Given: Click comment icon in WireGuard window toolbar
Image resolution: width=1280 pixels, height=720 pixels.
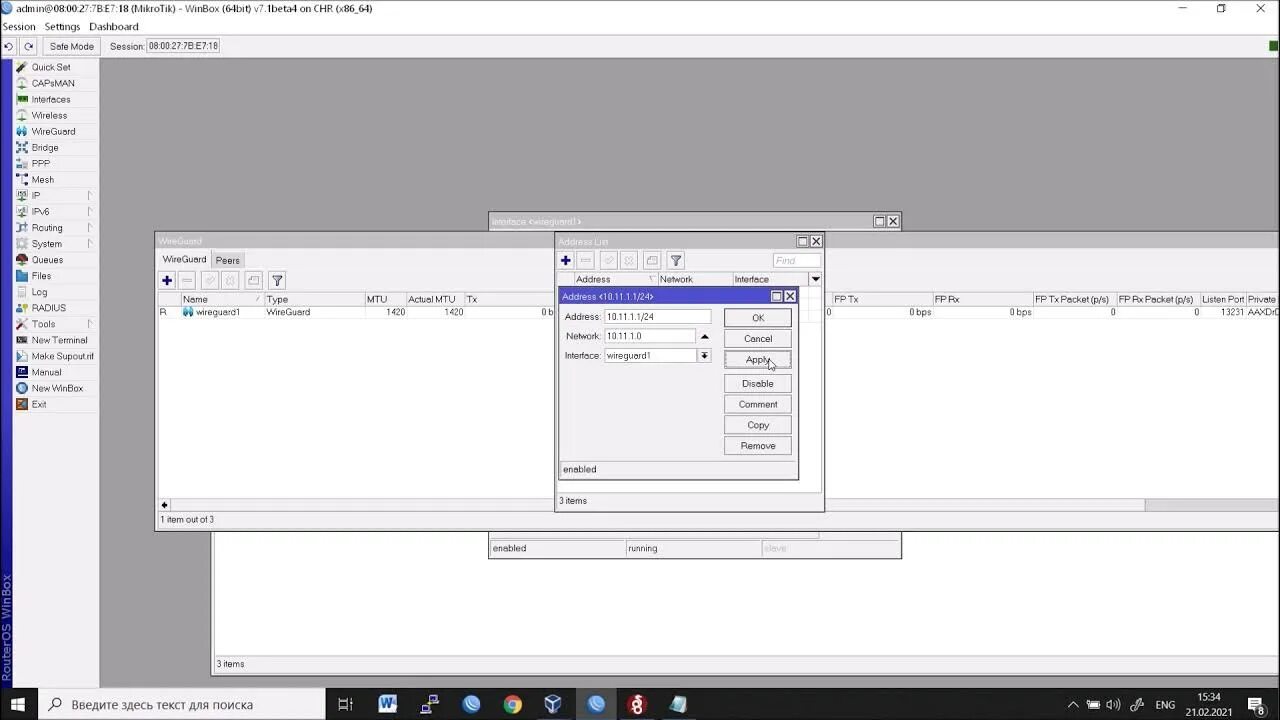Looking at the screenshot, I should tap(254, 281).
